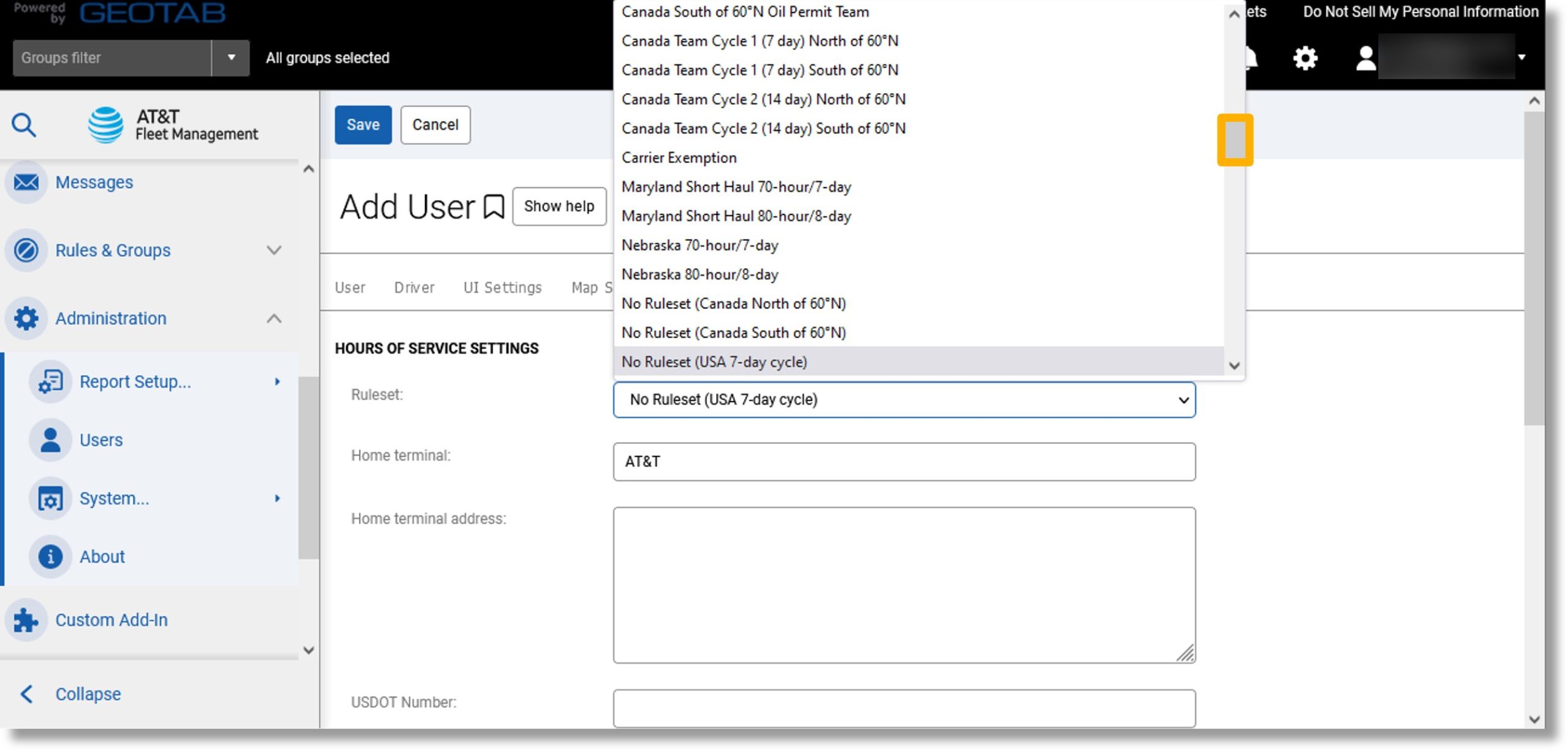The image size is (1568, 751).
Task: Select No Ruleset USA 7-day cycle
Action: [713, 361]
